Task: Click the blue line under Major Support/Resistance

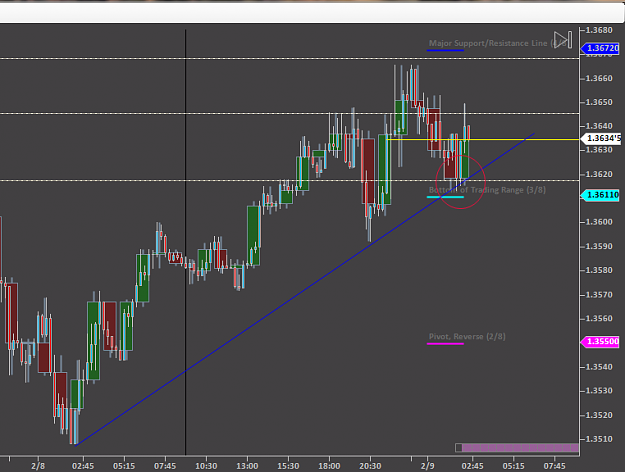Action: 445,50
